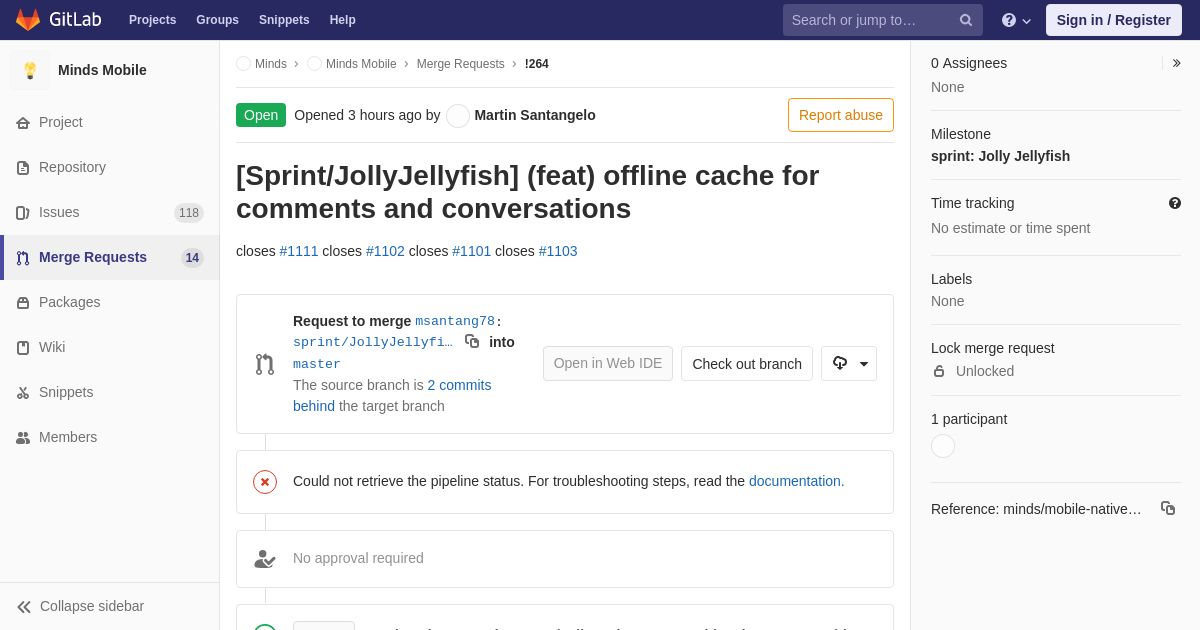Click the Collapse sidebar double-chevron icon
This screenshot has width=1200, height=630.
coord(24,607)
